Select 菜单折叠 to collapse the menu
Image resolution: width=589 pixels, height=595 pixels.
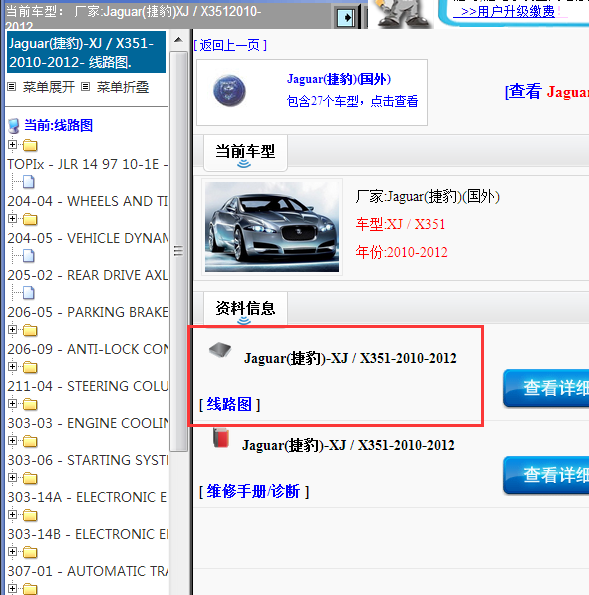123,87
